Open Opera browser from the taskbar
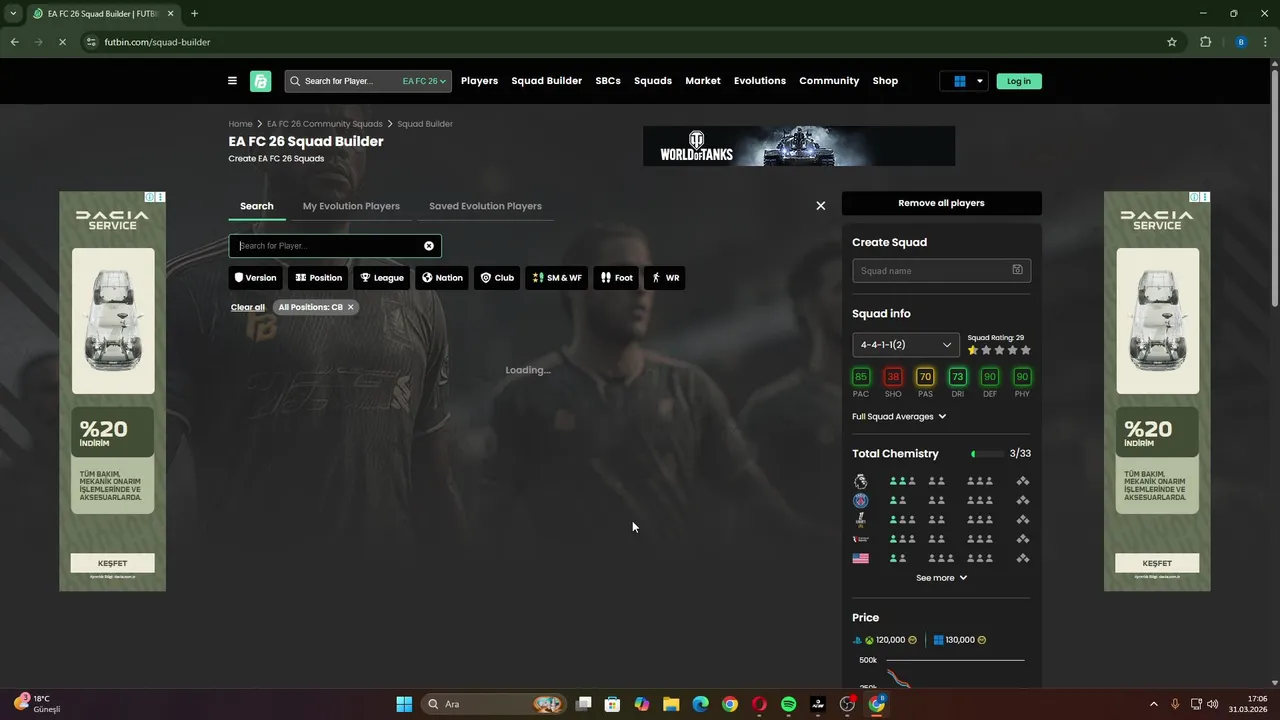 [x=759, y=704]
